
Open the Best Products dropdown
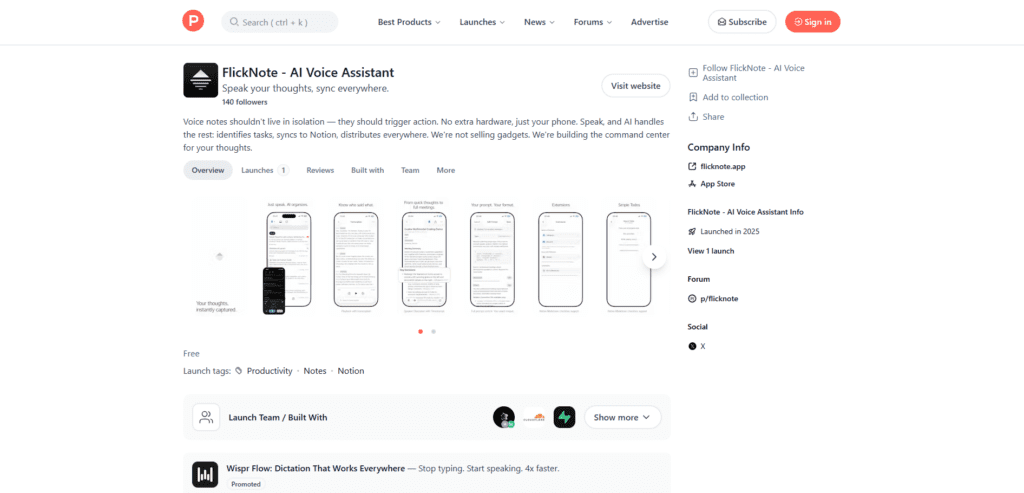409,22
